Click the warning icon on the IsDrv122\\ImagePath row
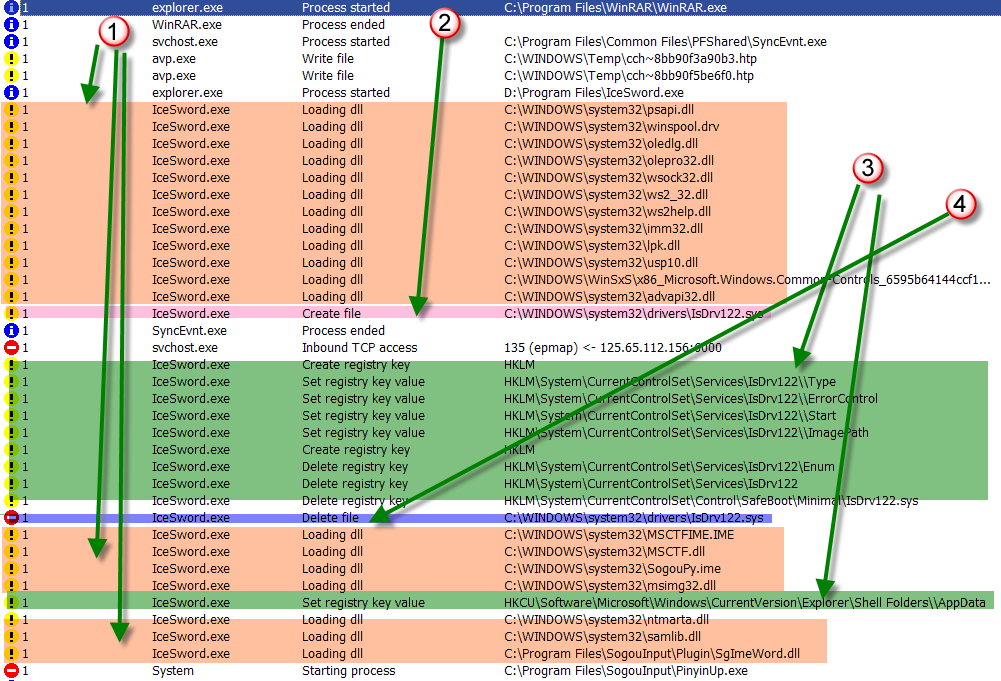 [11, 433]
